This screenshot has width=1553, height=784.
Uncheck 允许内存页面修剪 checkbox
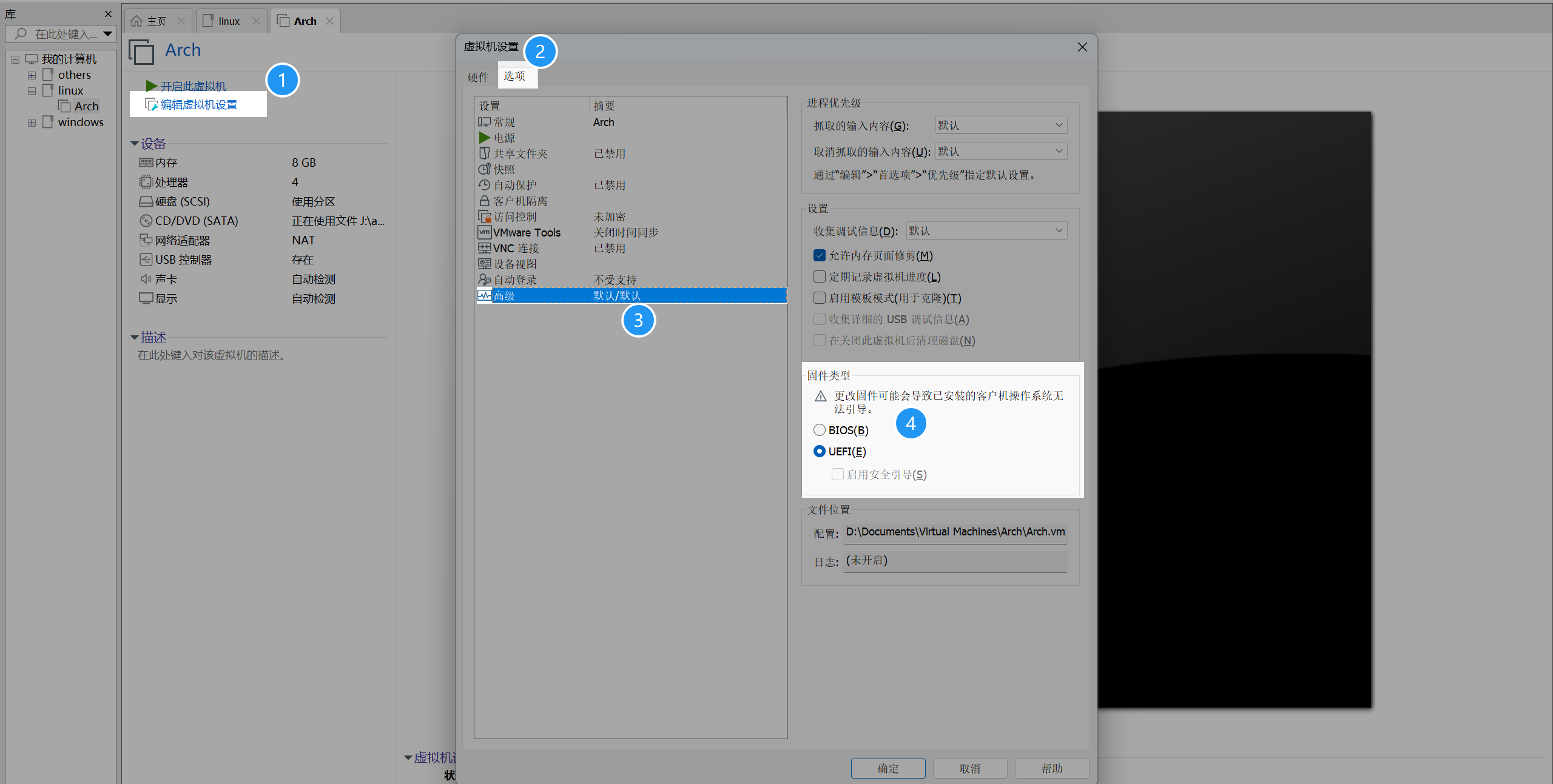click(x=819, y=255)
